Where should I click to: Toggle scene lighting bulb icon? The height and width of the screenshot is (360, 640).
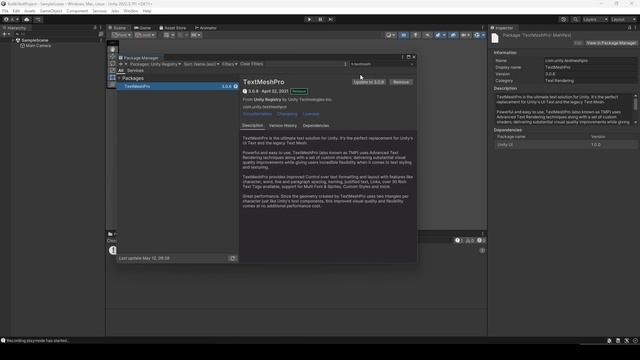click(416, 35)
